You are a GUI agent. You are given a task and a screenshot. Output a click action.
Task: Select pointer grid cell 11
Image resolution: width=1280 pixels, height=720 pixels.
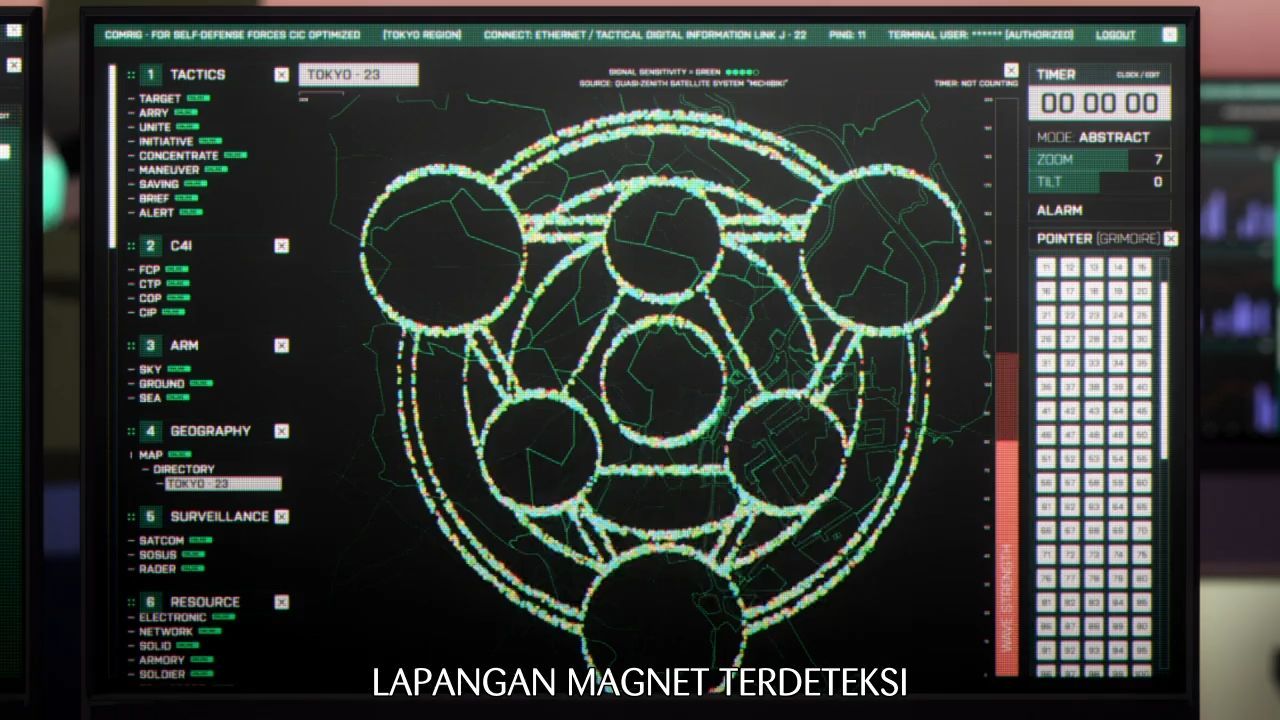pyautogui.click(x=1046, y=267)
